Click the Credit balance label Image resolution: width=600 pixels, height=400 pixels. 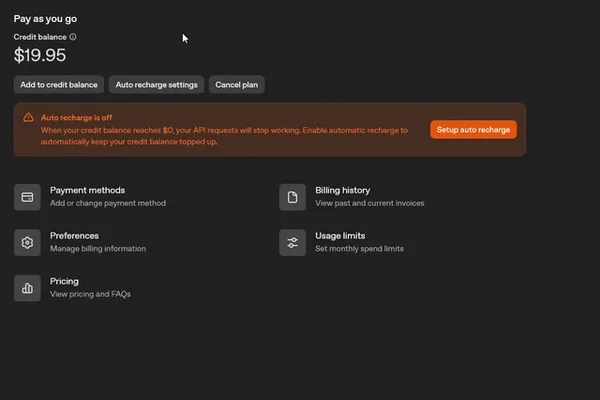pos(40,37)
